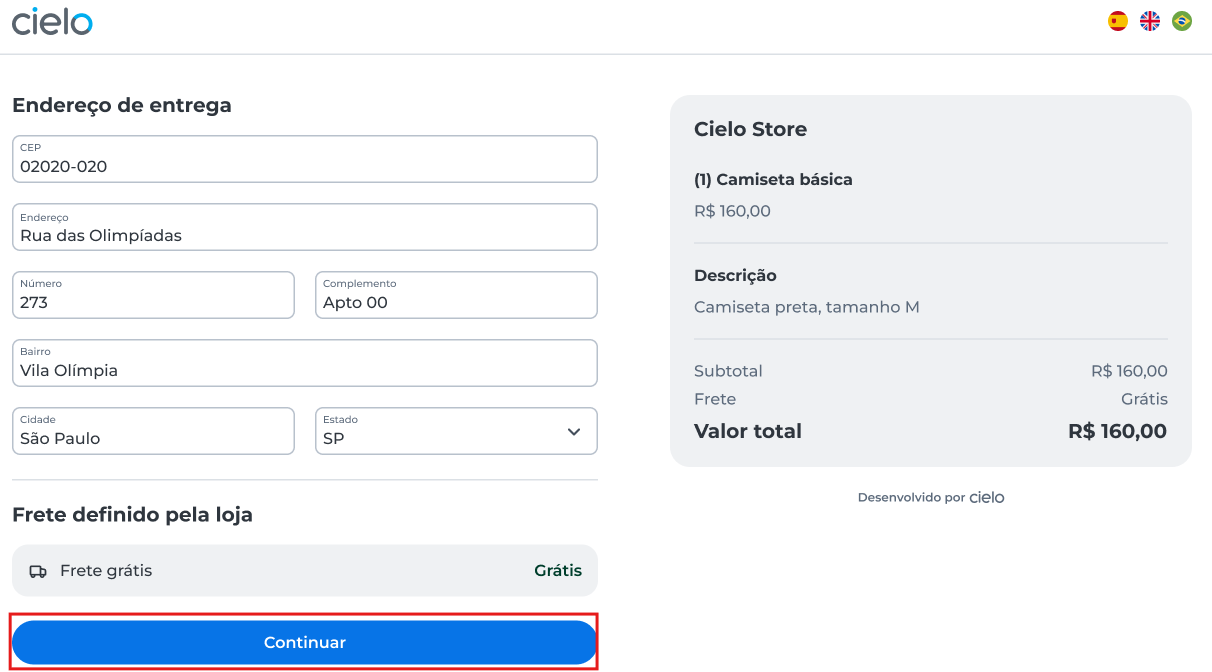Click Camiseta preta, tamanho M text
Viewport: 1212px width, 672px height.
[x=807, y=307]
